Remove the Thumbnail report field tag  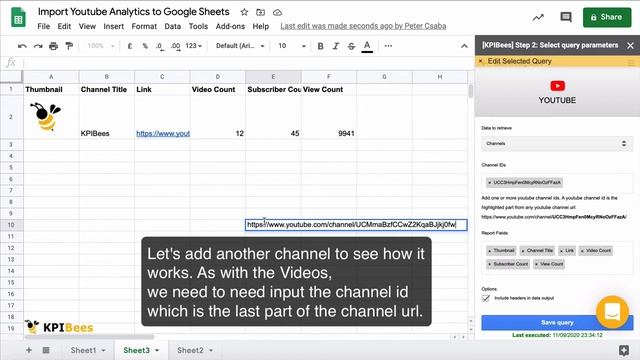pos(489,251)
